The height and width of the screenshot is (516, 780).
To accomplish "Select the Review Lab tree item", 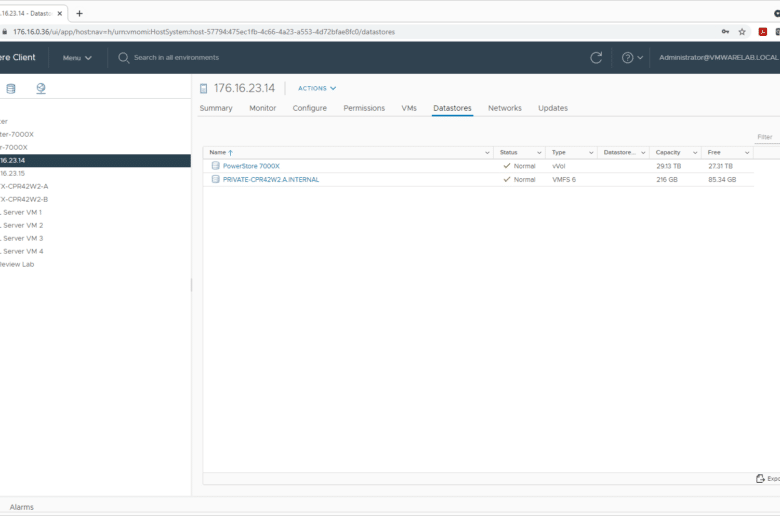I will point(17,264).
